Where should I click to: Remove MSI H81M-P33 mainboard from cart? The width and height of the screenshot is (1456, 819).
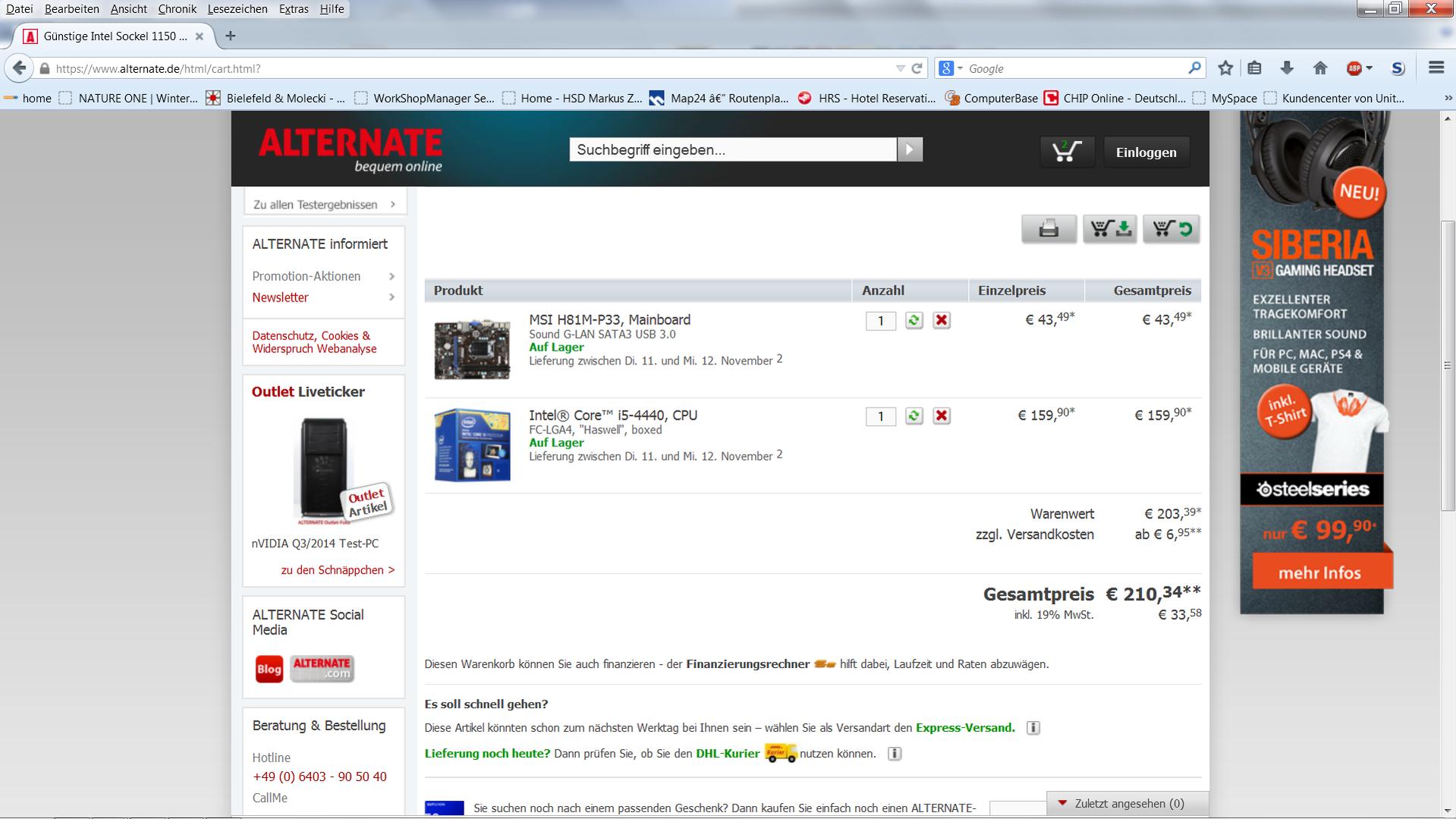(942, 320)
